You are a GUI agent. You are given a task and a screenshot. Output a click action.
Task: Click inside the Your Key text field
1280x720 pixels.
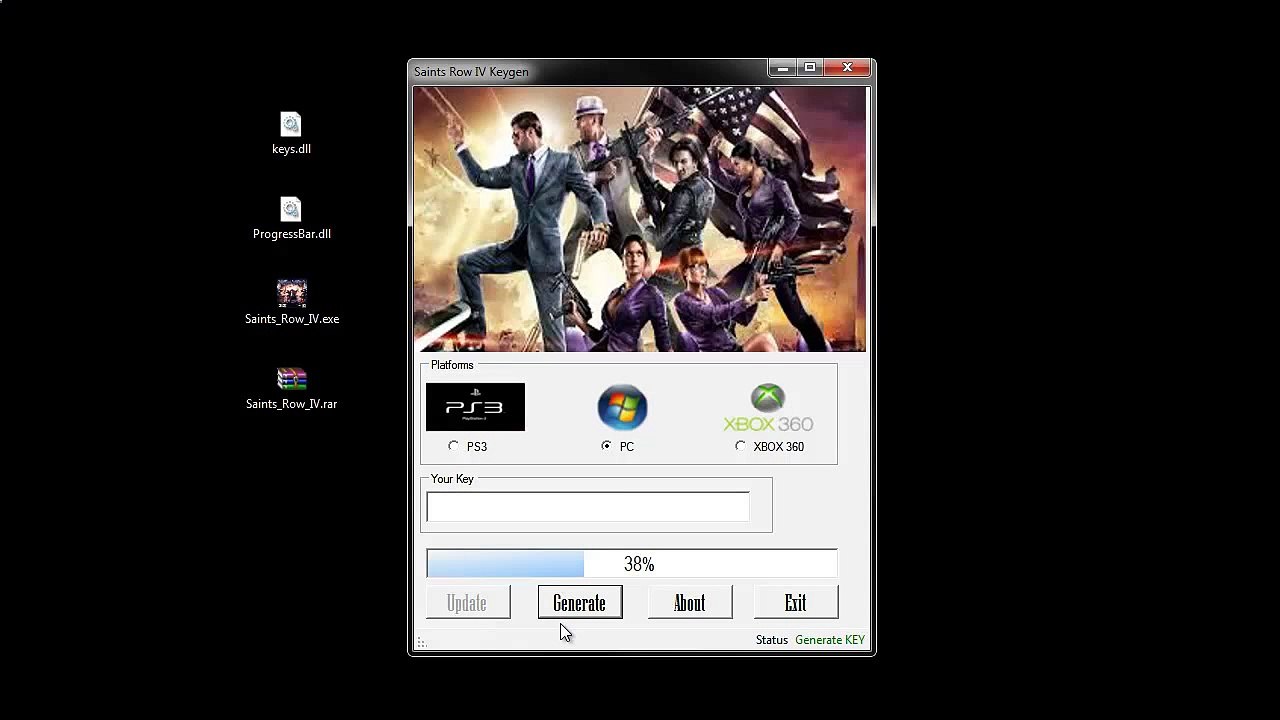coord(588,507)
